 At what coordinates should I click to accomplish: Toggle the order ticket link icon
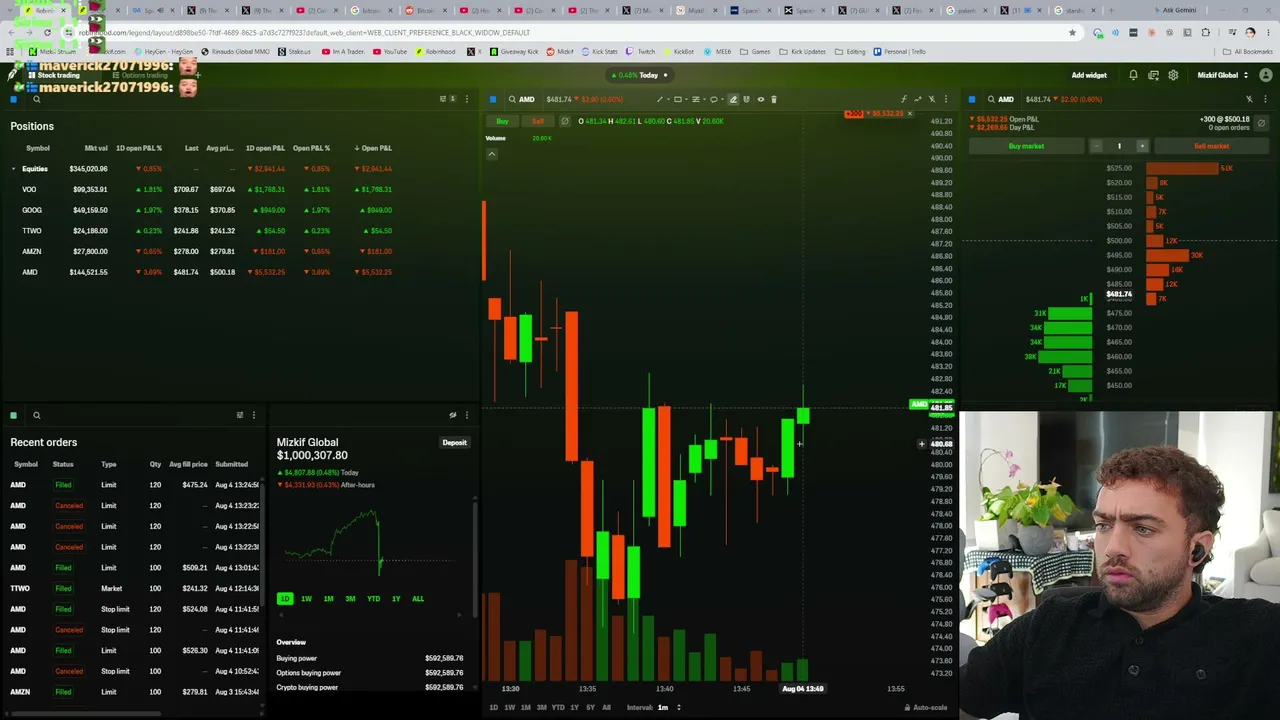1249,99
